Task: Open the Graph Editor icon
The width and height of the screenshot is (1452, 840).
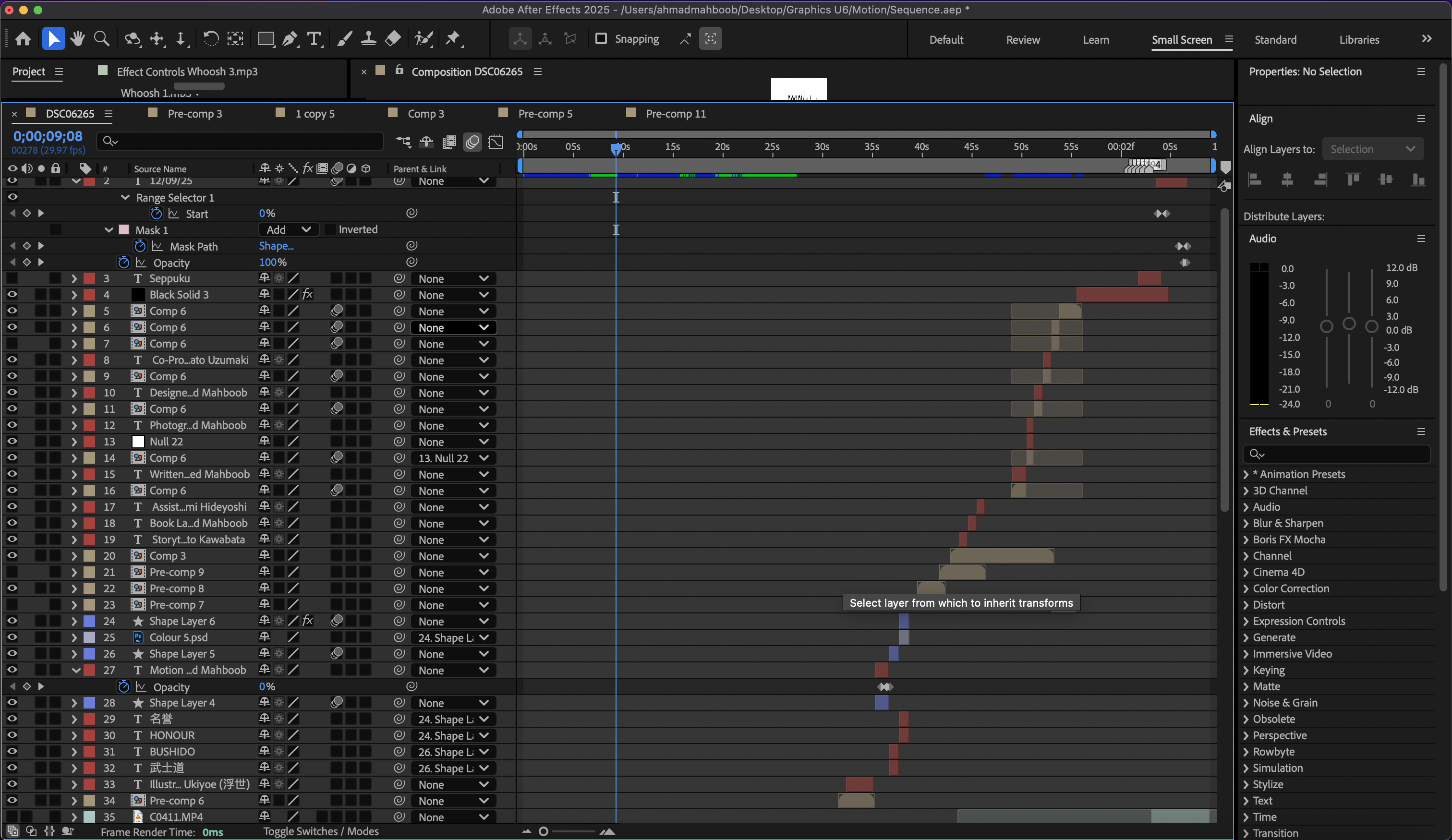Action: [496, 142]
